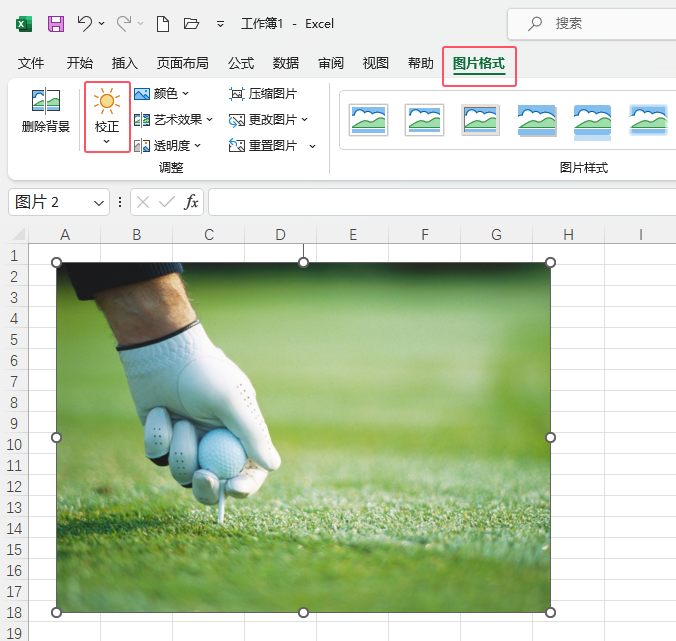Click the 删除背景 remove background button
The height and width of the screenshot is (641, 676).
pyautogui.click(x=46, y=110)
